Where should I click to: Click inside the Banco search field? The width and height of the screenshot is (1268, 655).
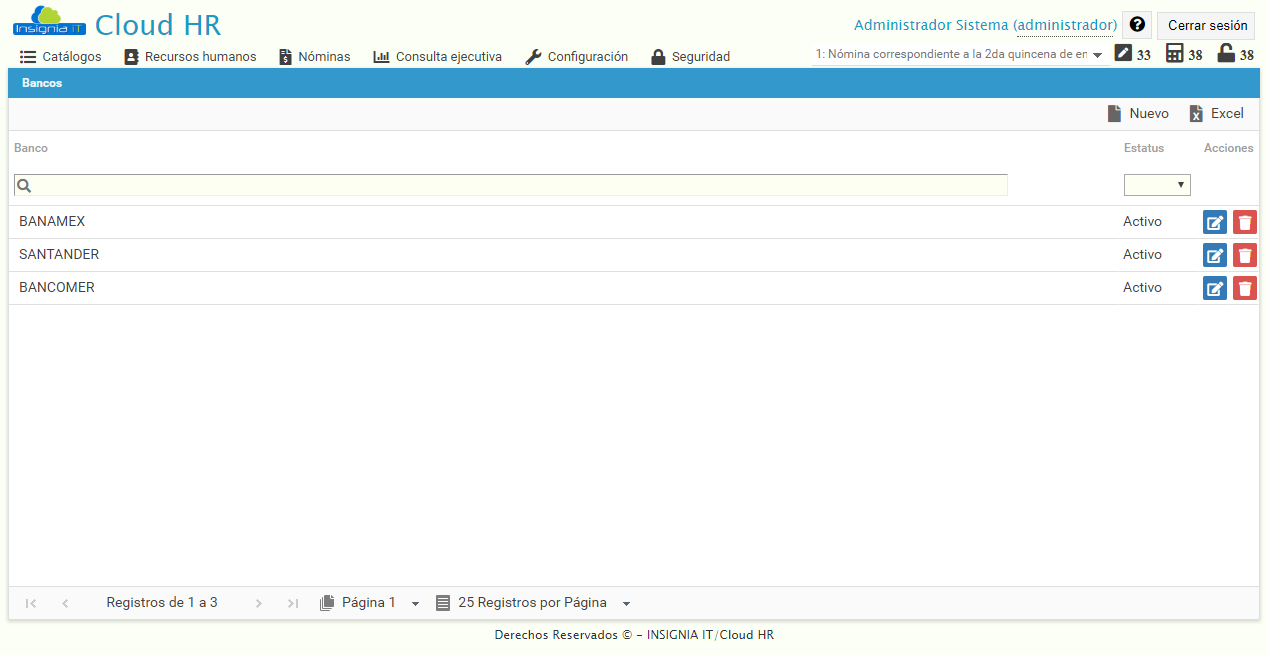tap(500, 185)
